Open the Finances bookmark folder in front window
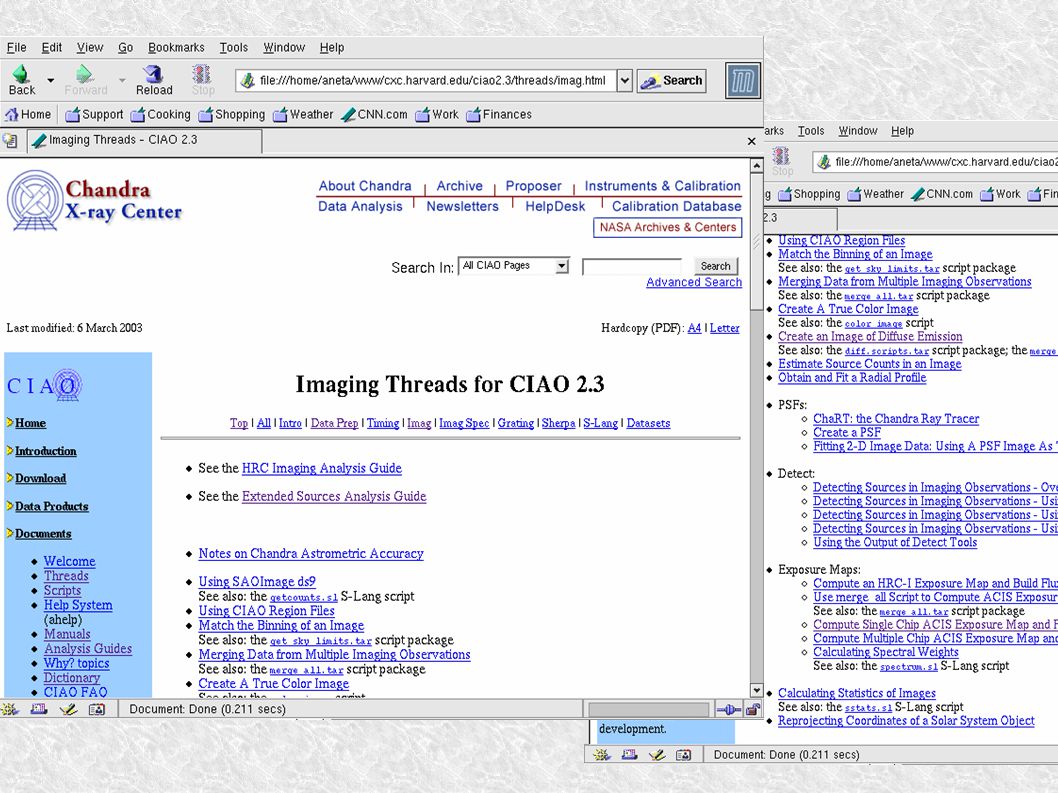 click(499, 115)
